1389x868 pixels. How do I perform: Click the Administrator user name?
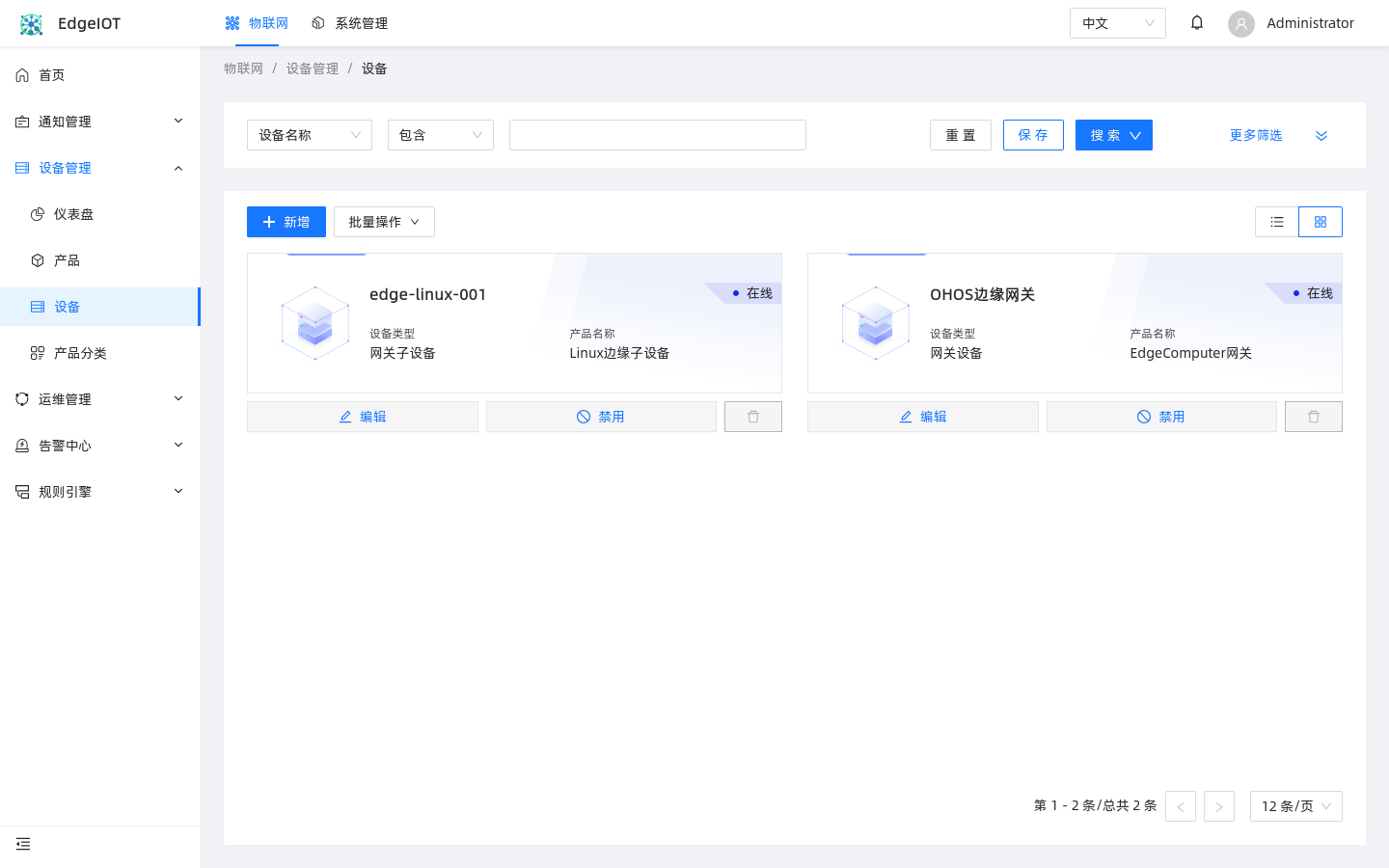pos(1310,23)
